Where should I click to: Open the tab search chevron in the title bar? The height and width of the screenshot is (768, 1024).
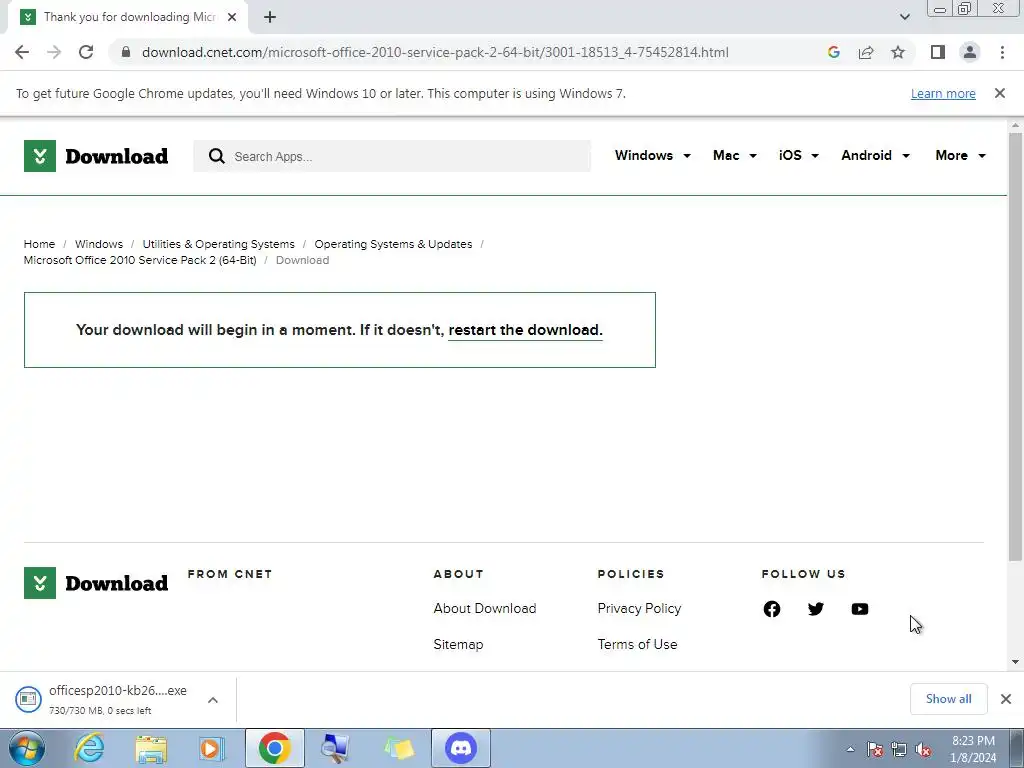tap(904, 17)
